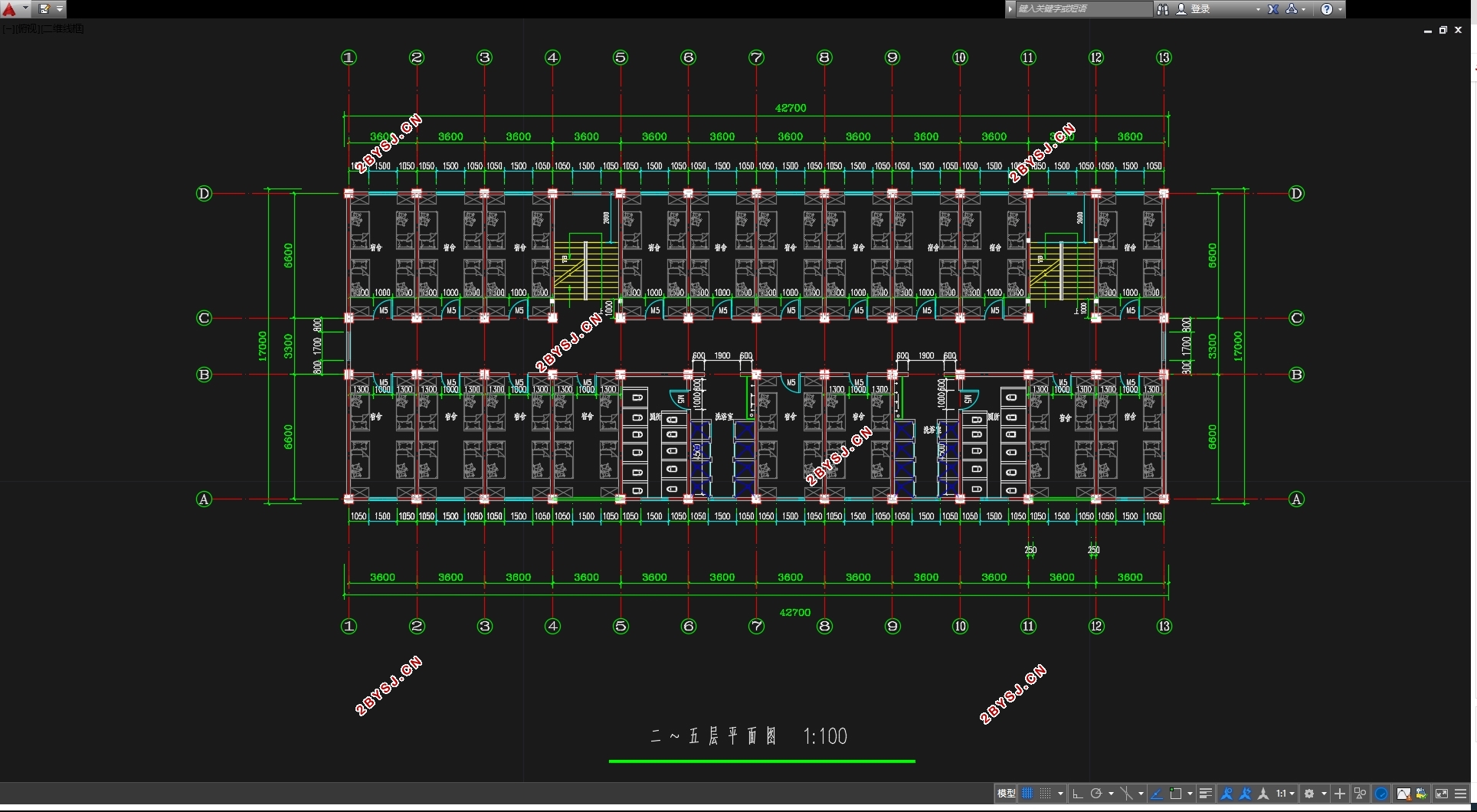Click the 1:100 scale label

coord(825,736)
